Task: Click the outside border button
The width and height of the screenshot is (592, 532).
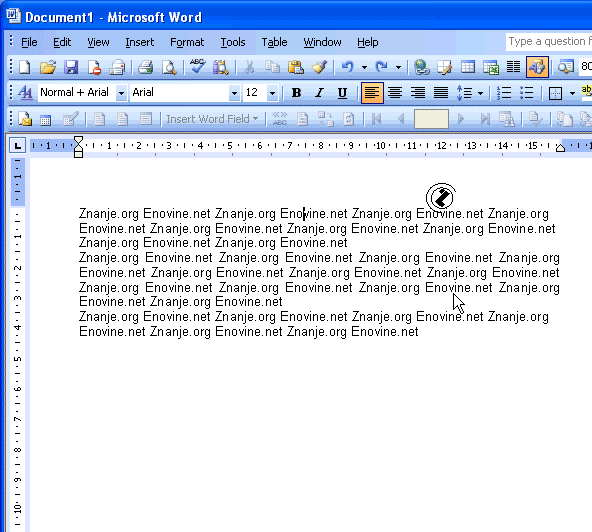Action: pyautogui.click(x=555, y=93)
